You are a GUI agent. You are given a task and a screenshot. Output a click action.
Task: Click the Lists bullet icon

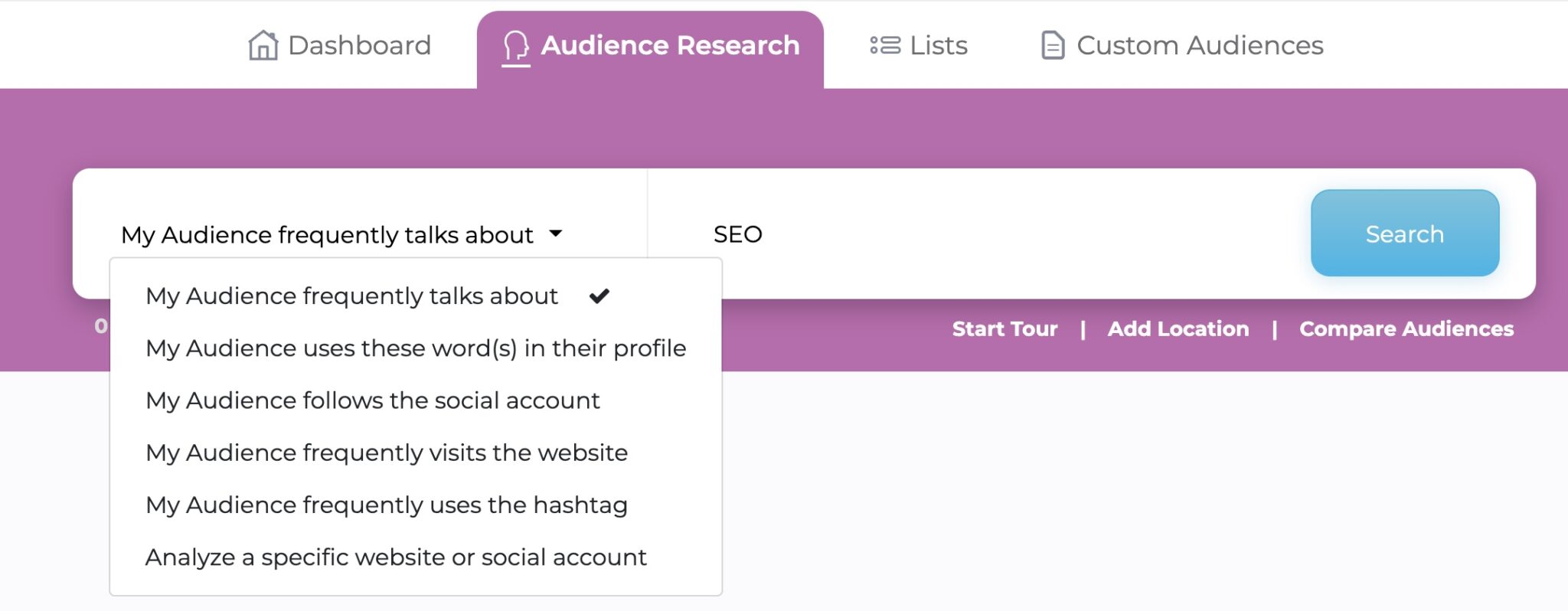(x=885, y=45)
